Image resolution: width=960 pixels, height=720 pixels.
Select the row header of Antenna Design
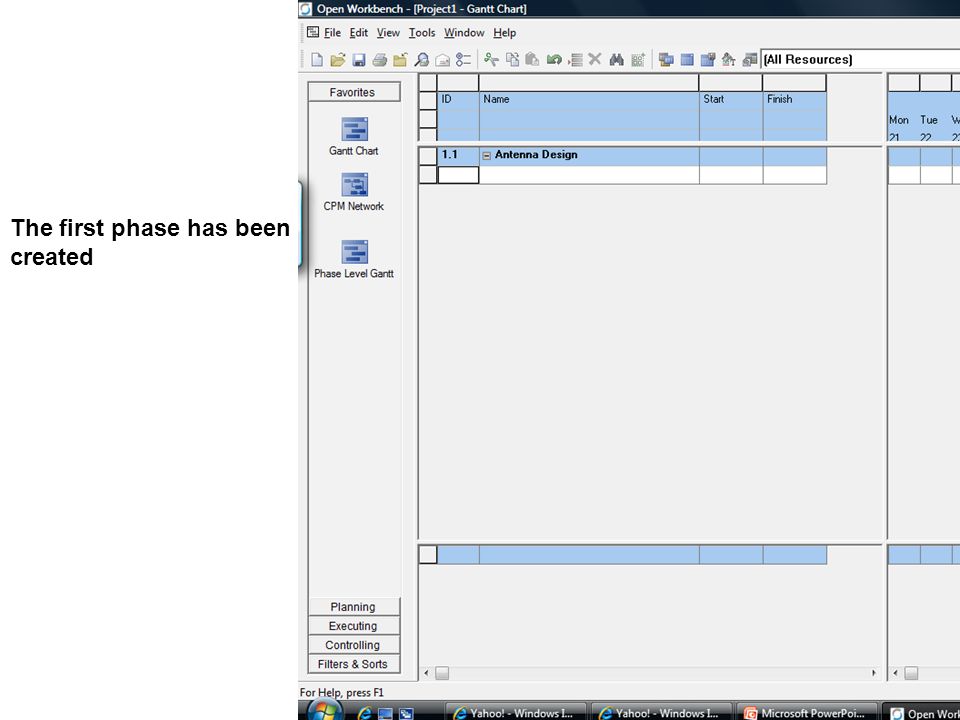(x=427, y=156)
